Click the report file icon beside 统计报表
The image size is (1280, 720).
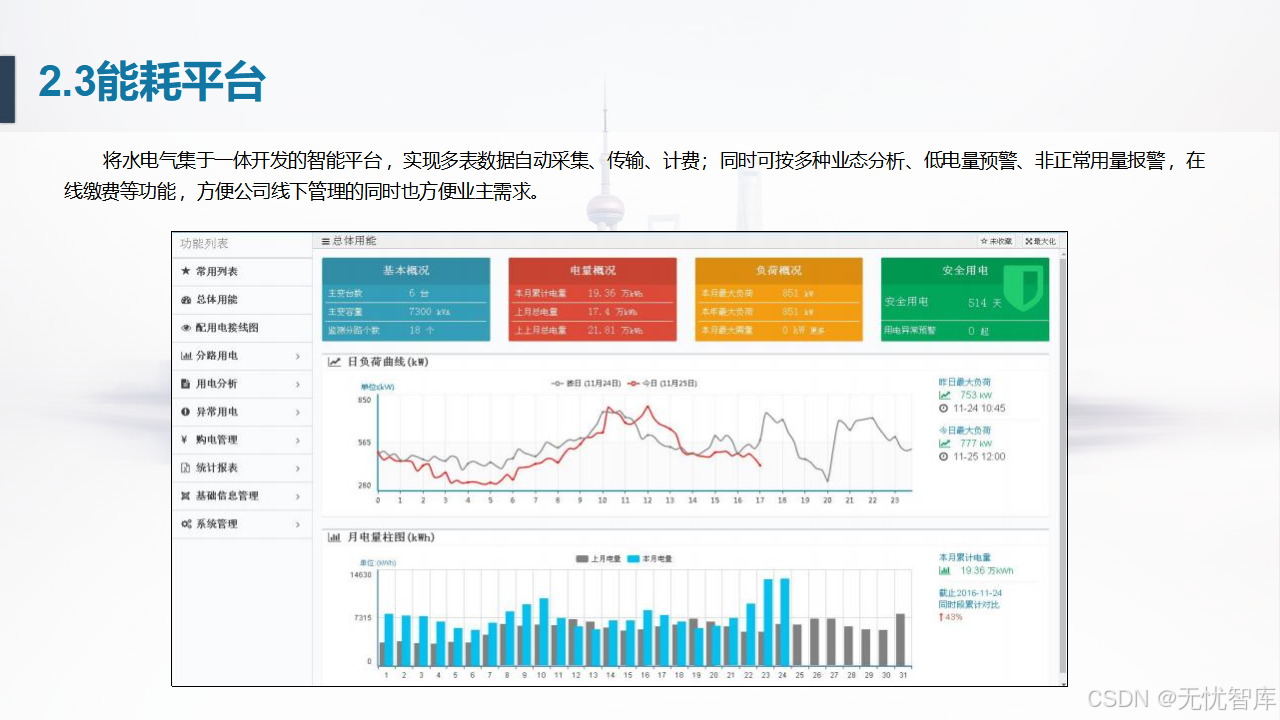pyautogui.click(x=186, y=468)
